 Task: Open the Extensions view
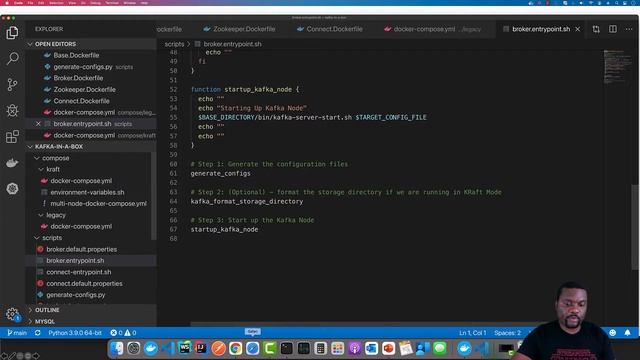coord(12,136)
